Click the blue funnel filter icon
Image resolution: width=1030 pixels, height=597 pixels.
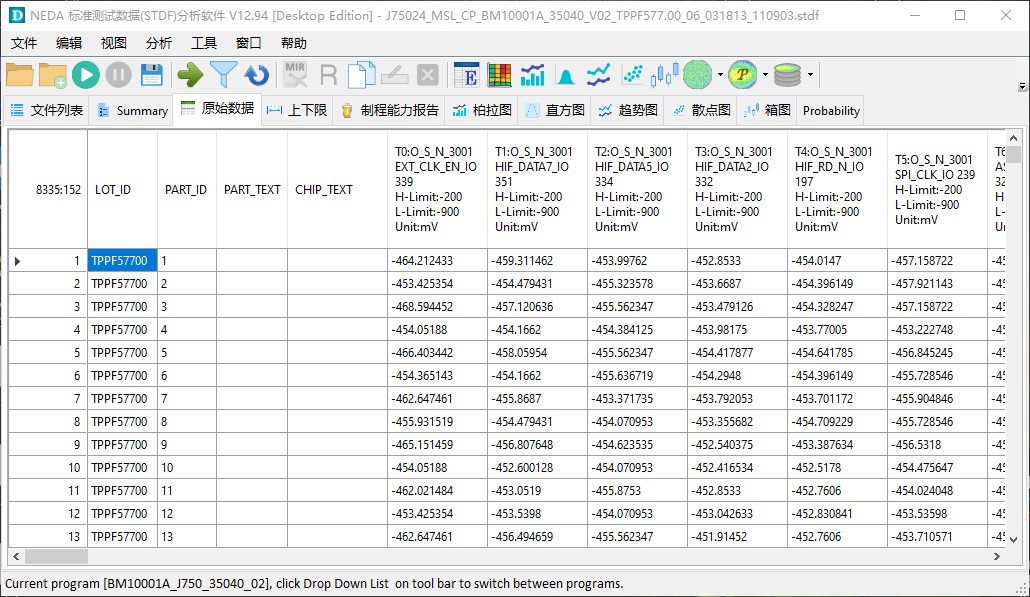coord(224,75)
